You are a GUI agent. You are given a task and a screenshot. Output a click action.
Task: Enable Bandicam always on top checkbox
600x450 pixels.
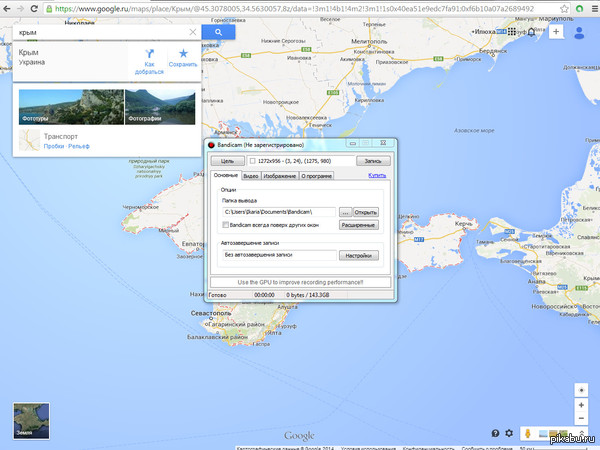point(226,225)
